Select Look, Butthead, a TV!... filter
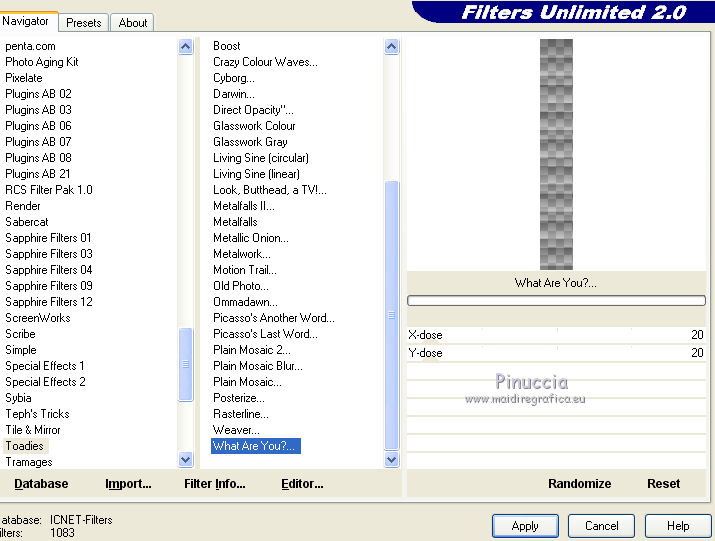 click(270, 190)
